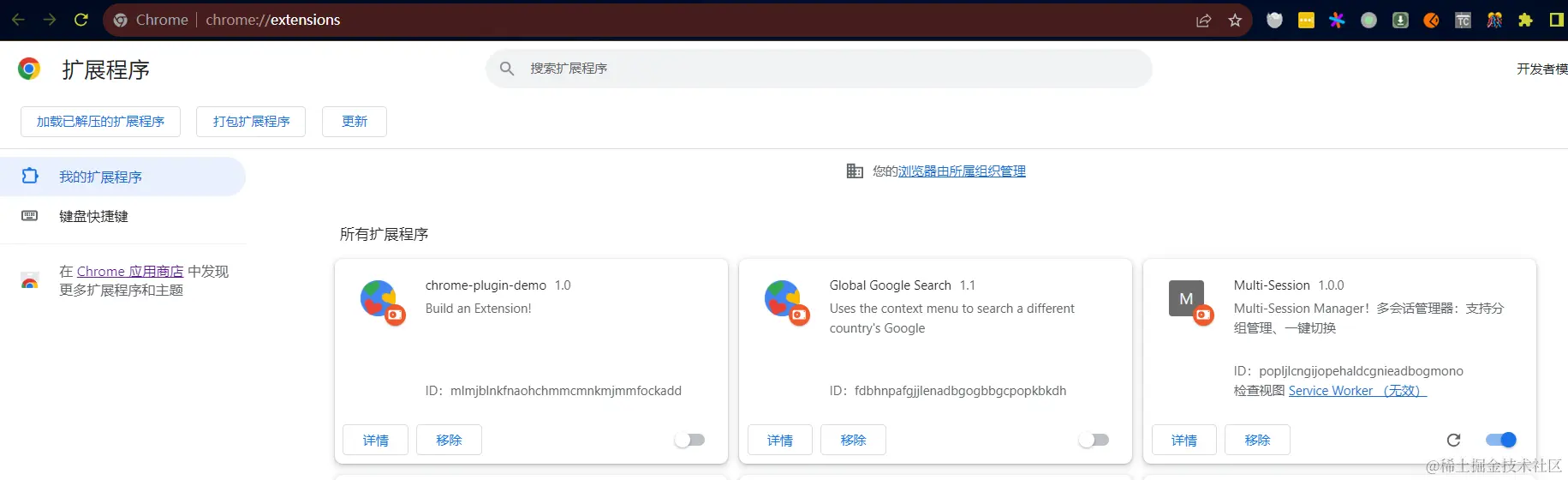Open the grey circle with green dot extension
The image size is (1568, 480).
pos(1368,21)
